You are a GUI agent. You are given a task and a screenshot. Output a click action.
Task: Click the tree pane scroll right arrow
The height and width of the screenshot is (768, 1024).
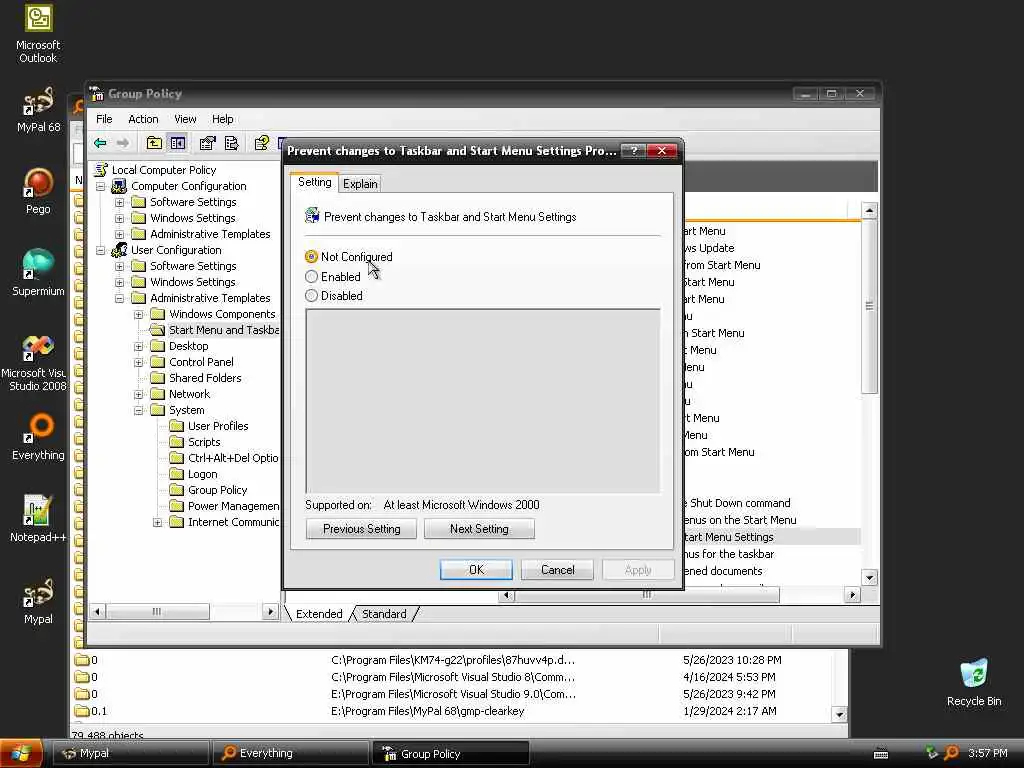coord(270,612)
